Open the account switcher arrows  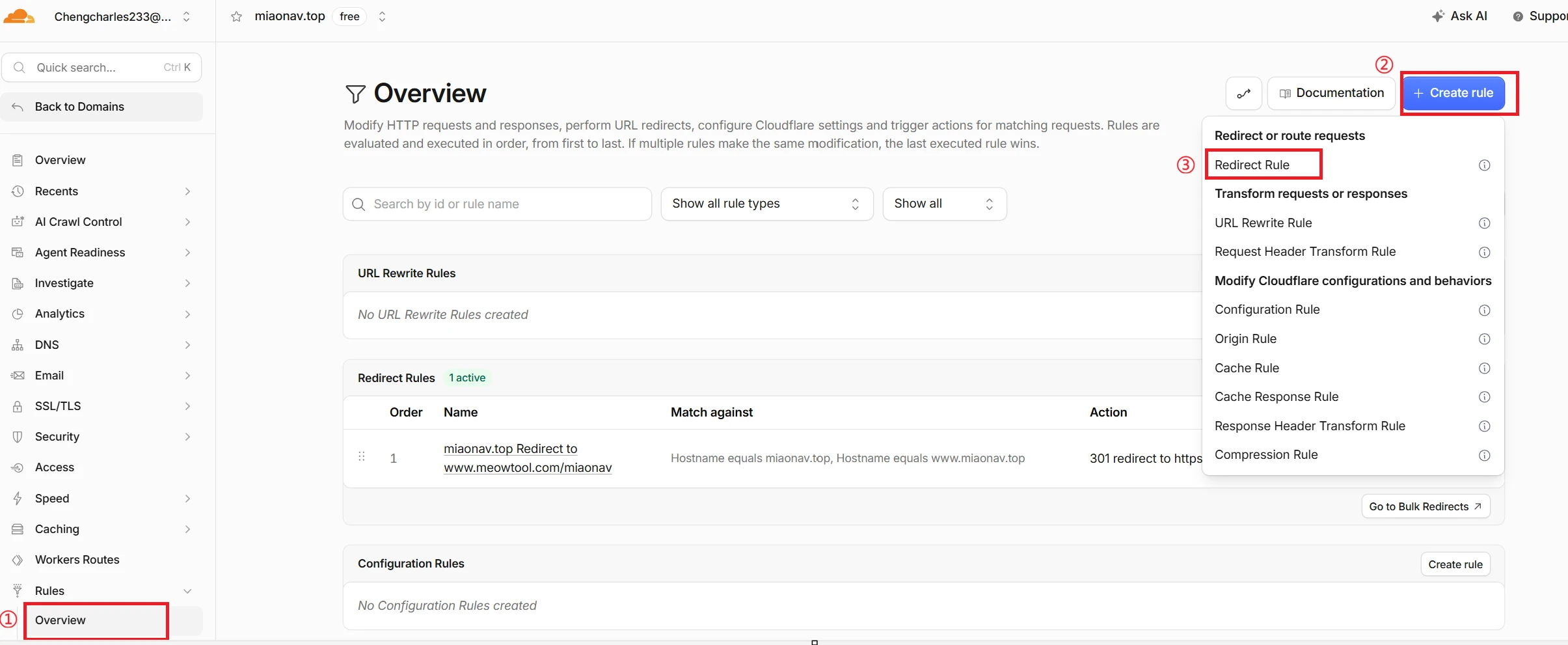click(187, 17)
